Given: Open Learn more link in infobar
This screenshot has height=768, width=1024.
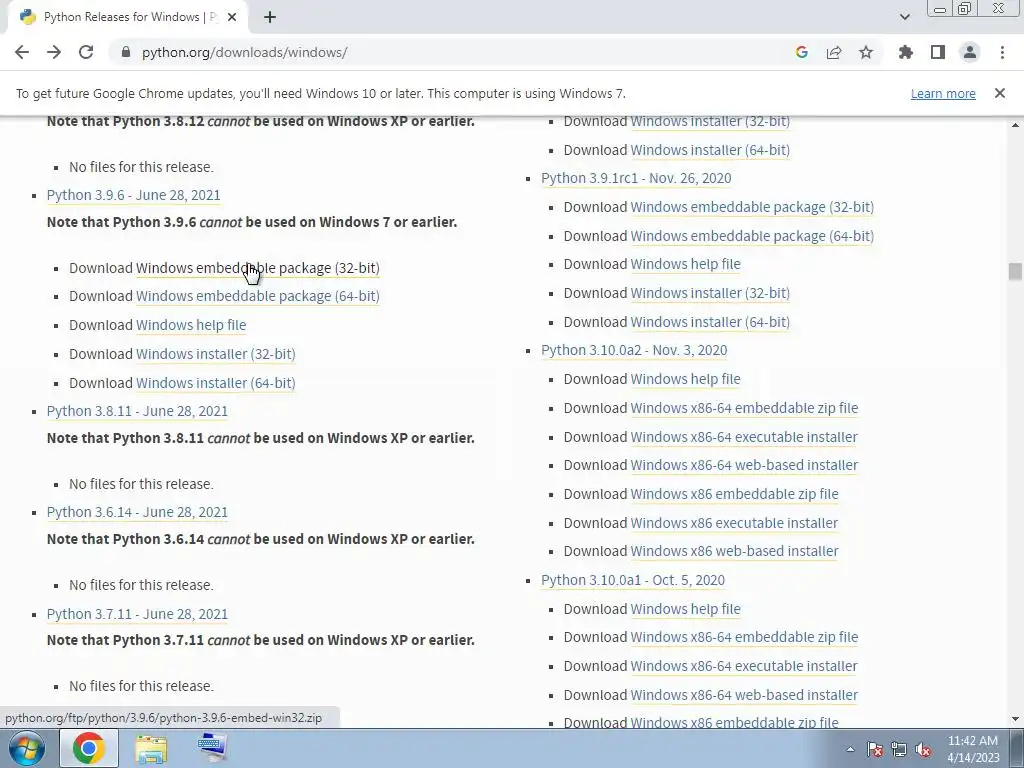Looking at the screenshot, I should [943, 93].
